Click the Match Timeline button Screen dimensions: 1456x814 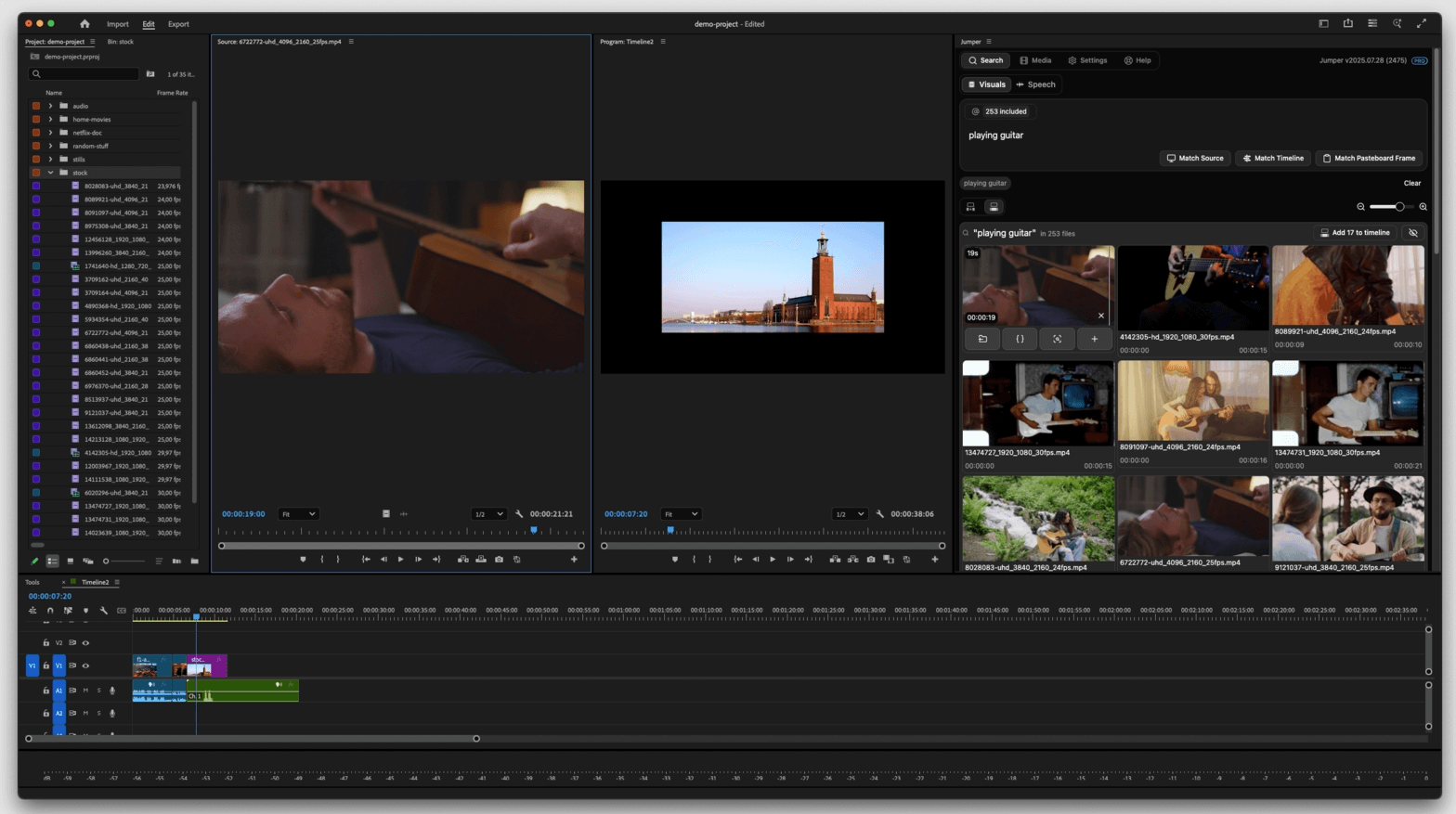tap(1273, 159)
